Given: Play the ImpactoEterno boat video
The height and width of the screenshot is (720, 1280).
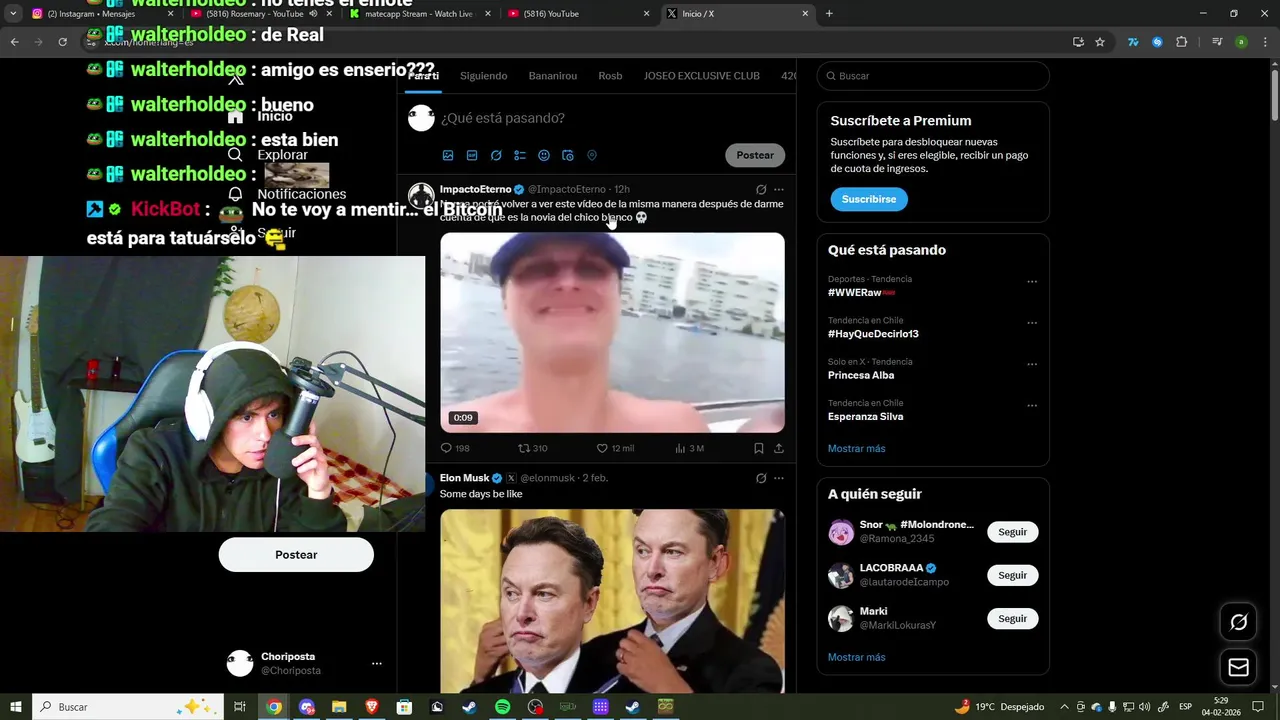Looking at the screenshot, I should (x=612, y=333).
